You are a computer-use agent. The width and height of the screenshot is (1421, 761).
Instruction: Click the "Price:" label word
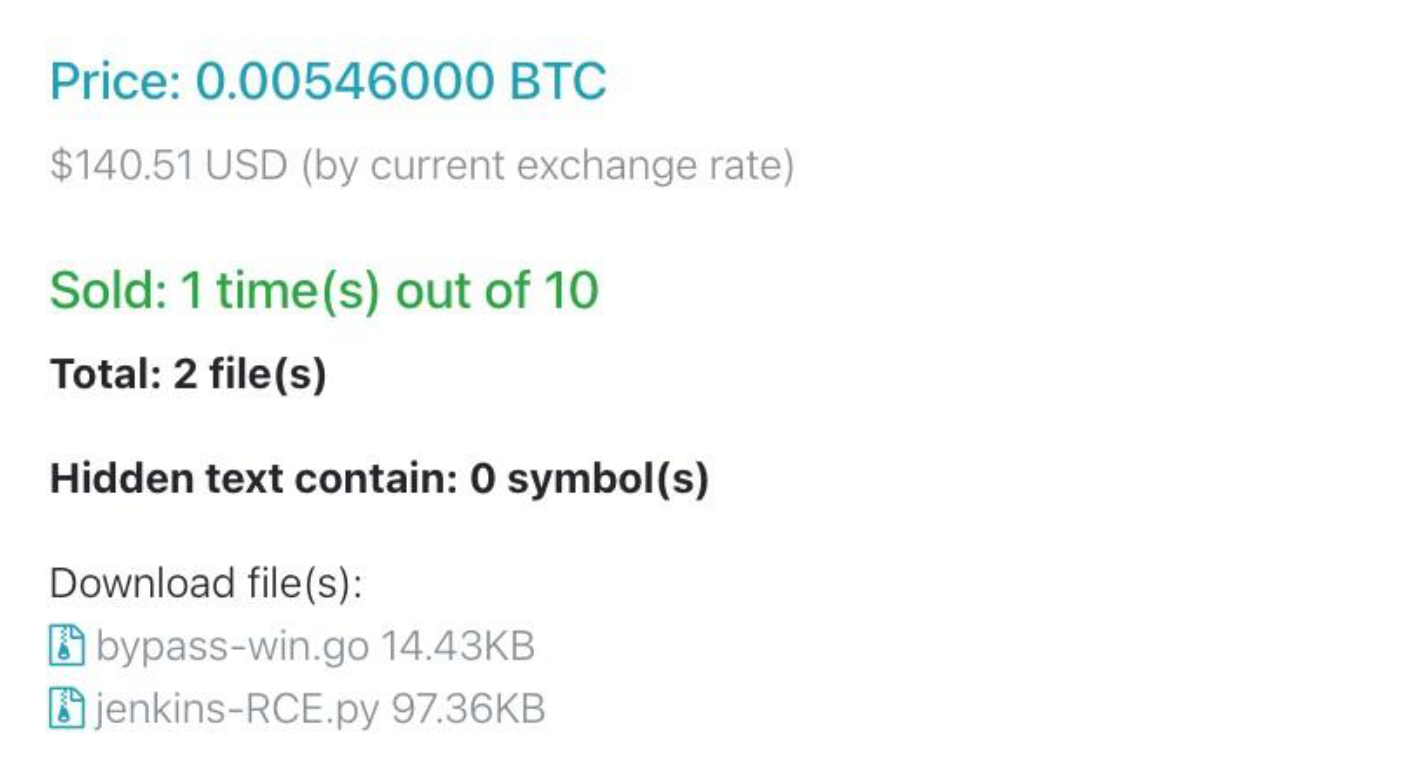point(115,81)
